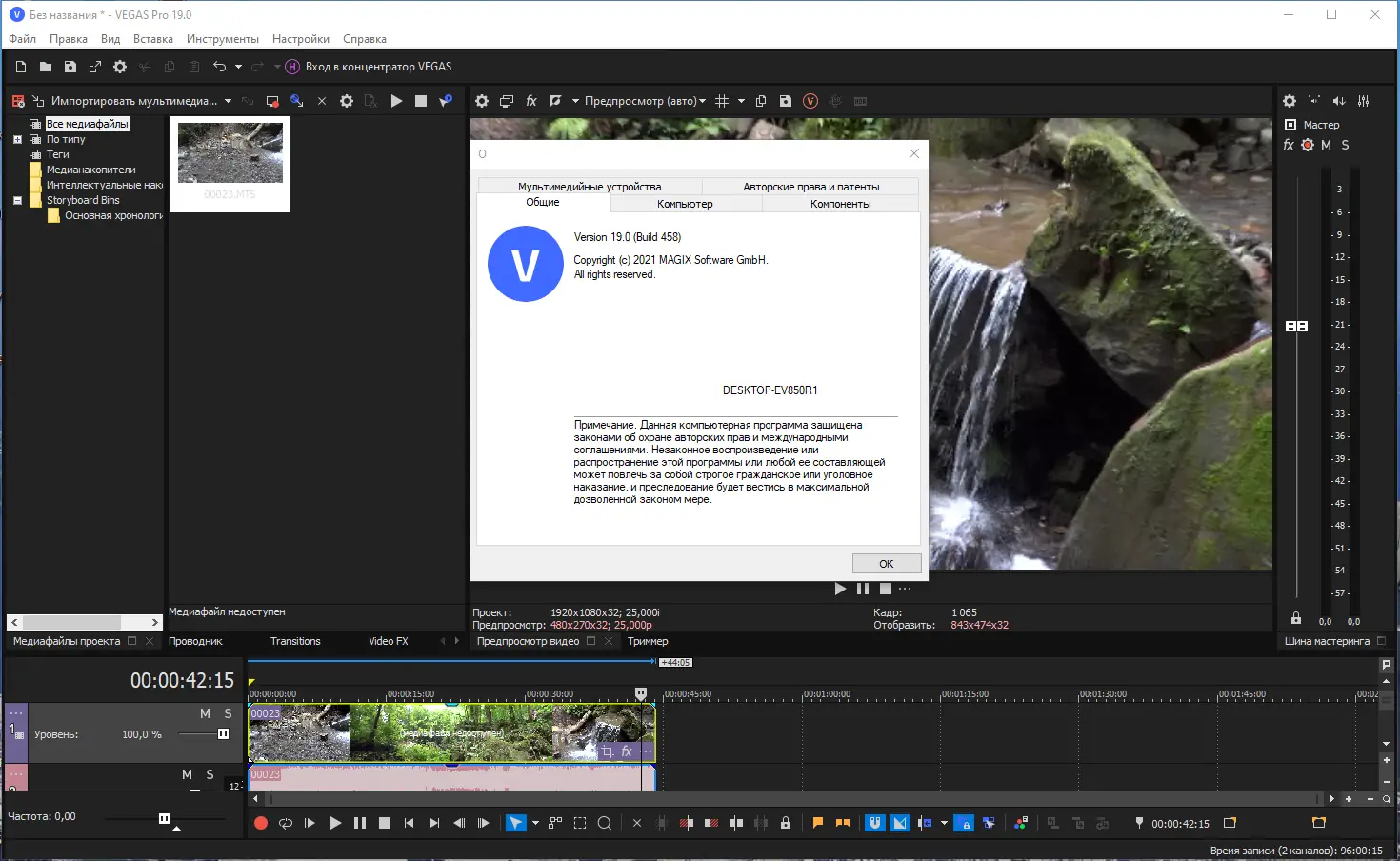Viewport: 1400px width, 861px height.
Task: Click the video track level slider handle
Action: pos(223,734)
